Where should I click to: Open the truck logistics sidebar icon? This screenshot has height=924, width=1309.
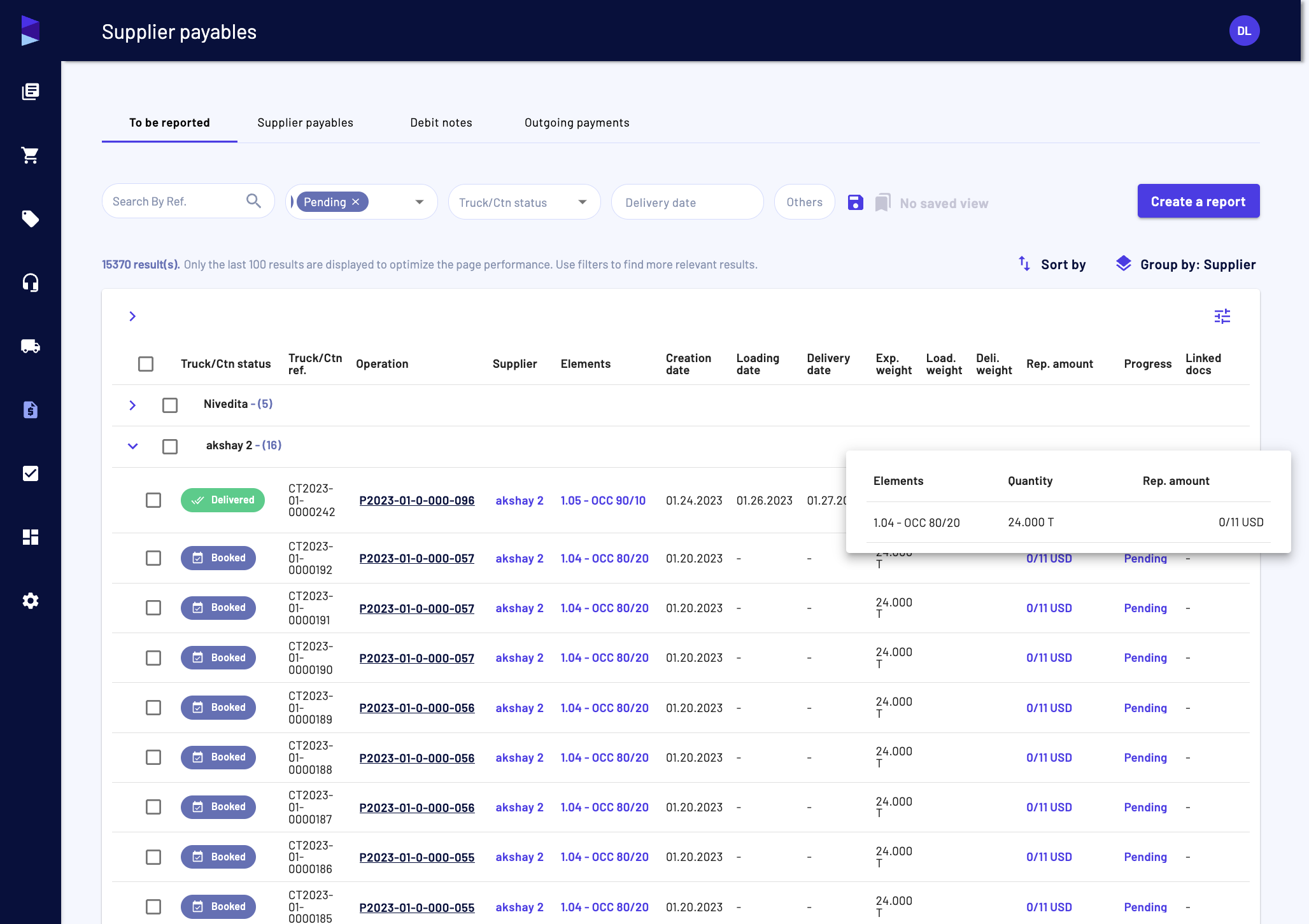pos(30,346)
